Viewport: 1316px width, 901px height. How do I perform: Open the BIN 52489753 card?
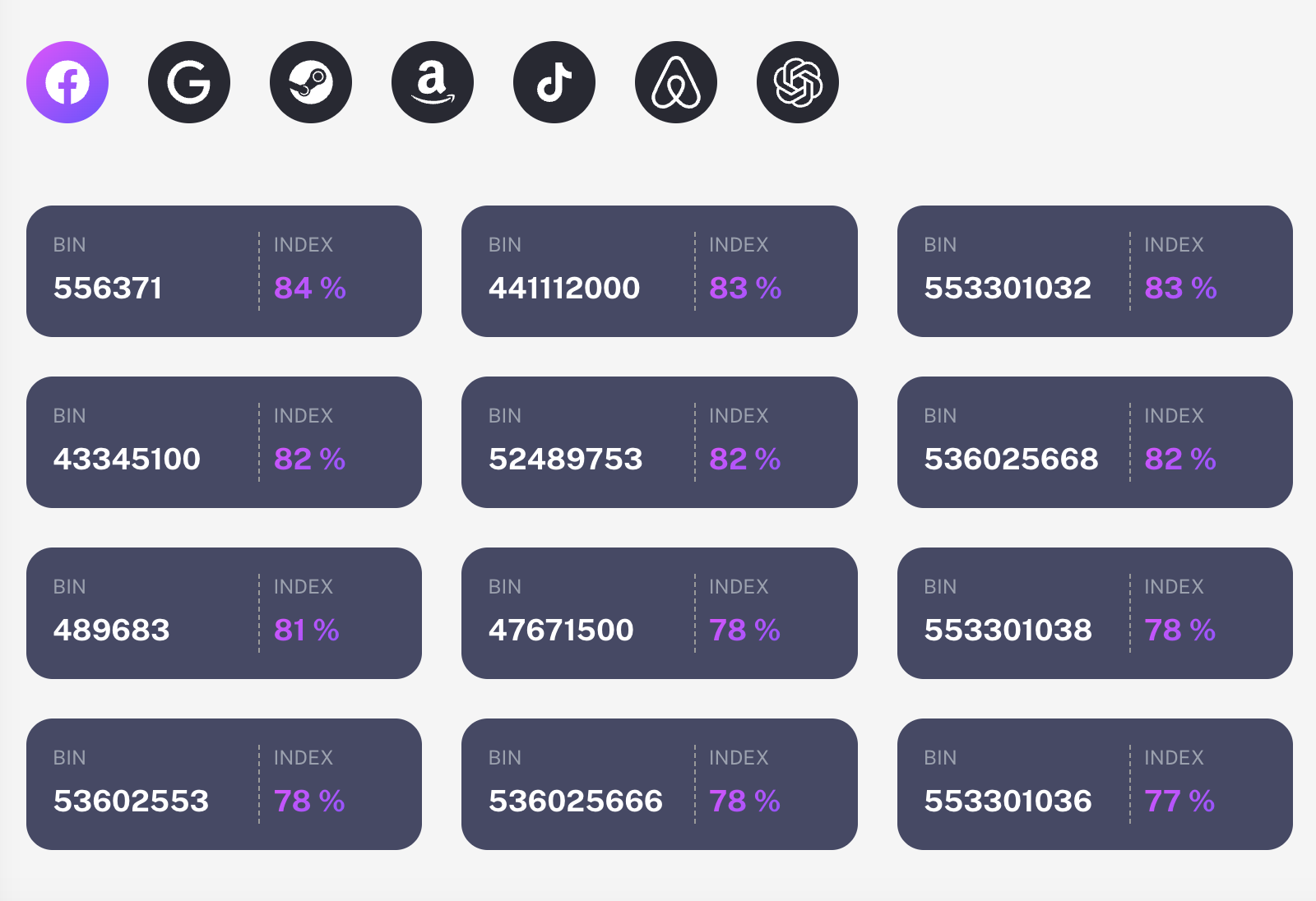pos(660,442)
